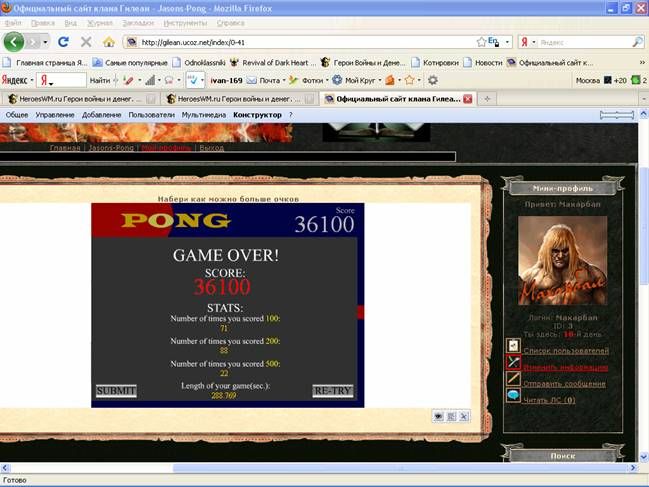Open the tab list dropdown at tab strip end

(x=644, y=99)
